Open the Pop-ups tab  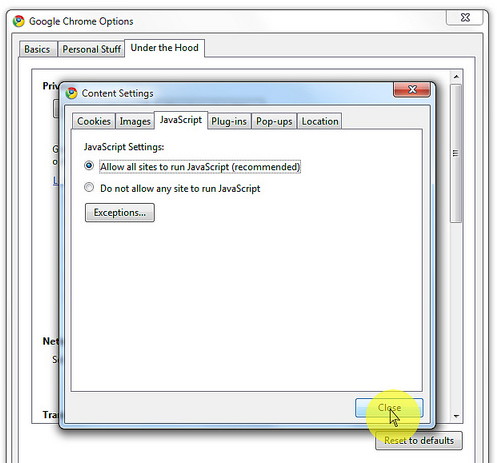[x=274, y=121]
